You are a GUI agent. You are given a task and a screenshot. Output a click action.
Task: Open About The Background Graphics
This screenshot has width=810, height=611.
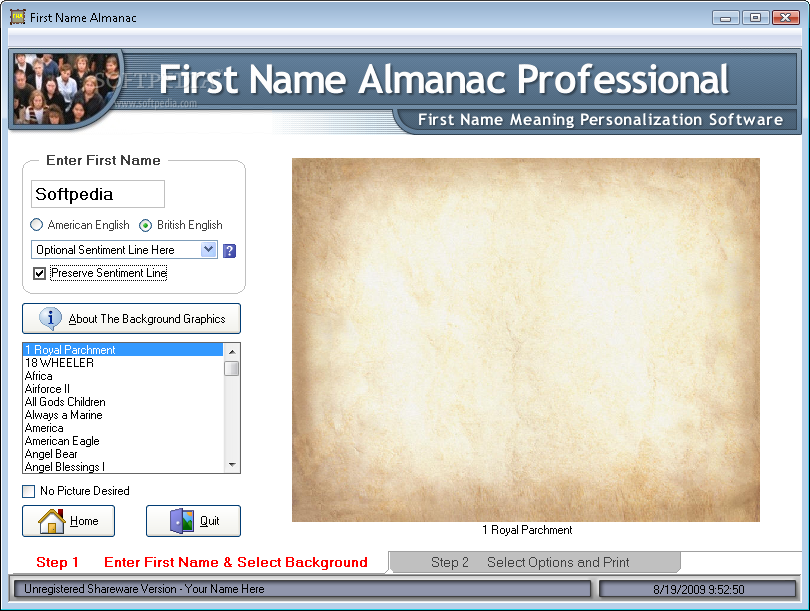tap(131, 318)
